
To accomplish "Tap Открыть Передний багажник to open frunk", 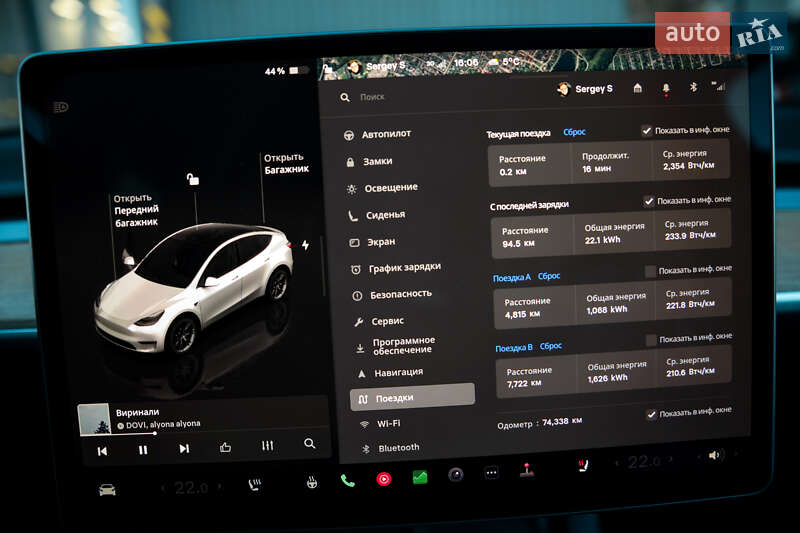I will 136,210.
